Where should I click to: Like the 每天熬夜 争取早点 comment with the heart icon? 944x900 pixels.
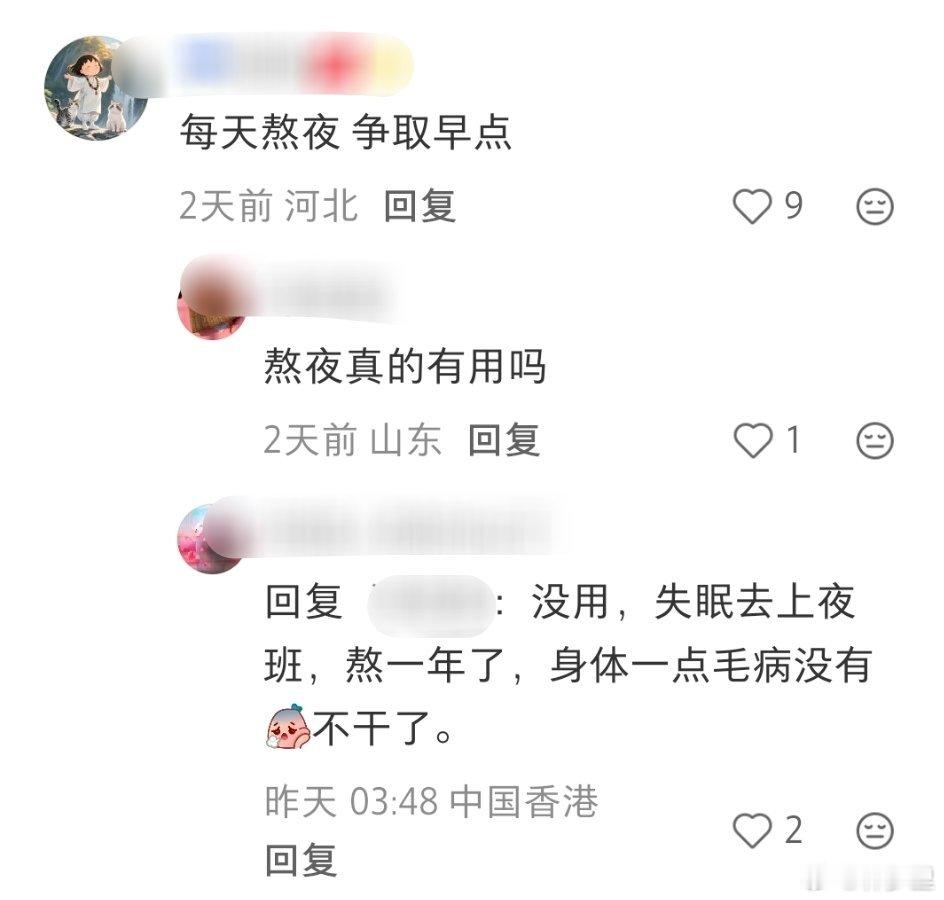click(751, 206)
